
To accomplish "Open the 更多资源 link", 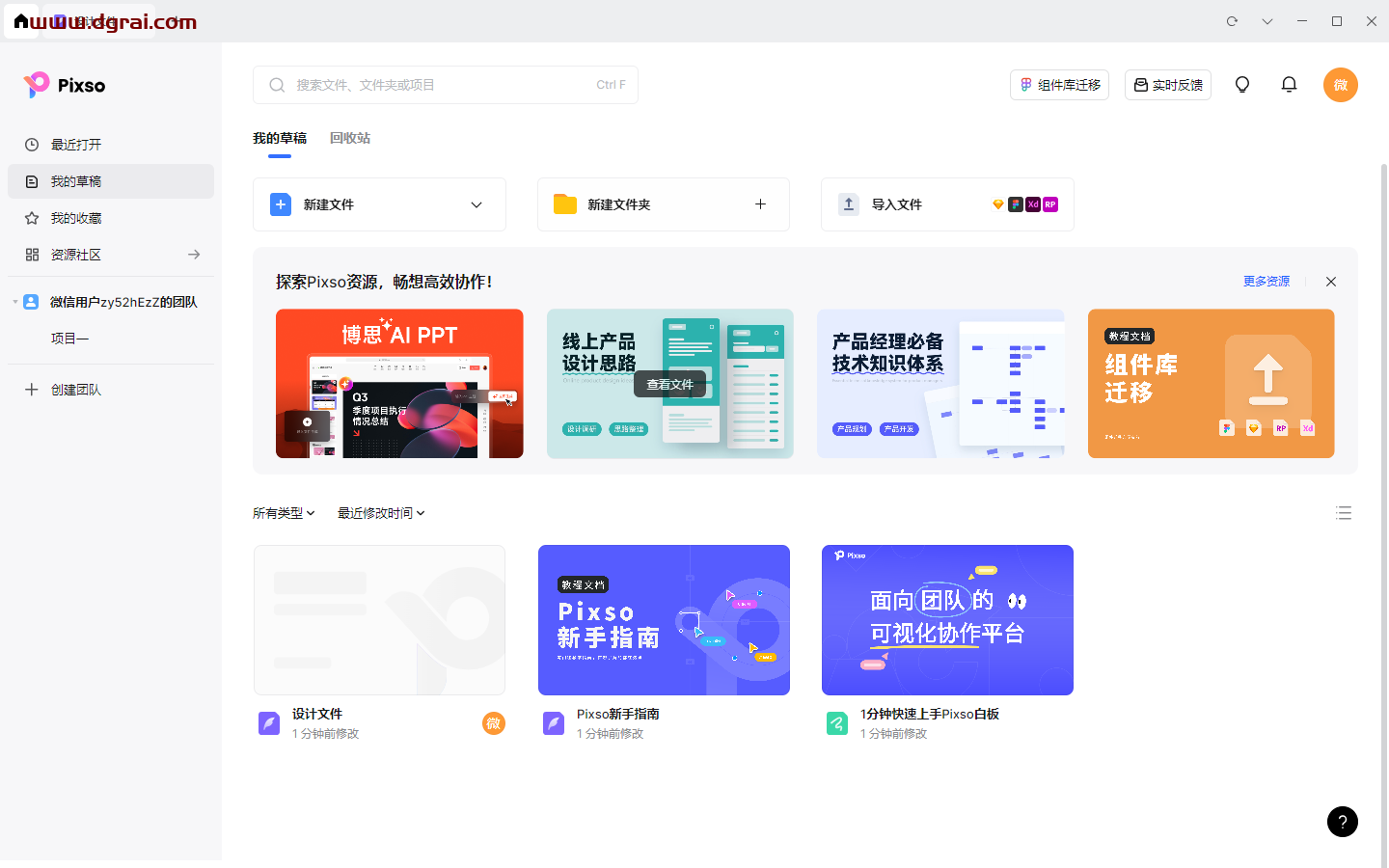I will tap(1266, 282).
